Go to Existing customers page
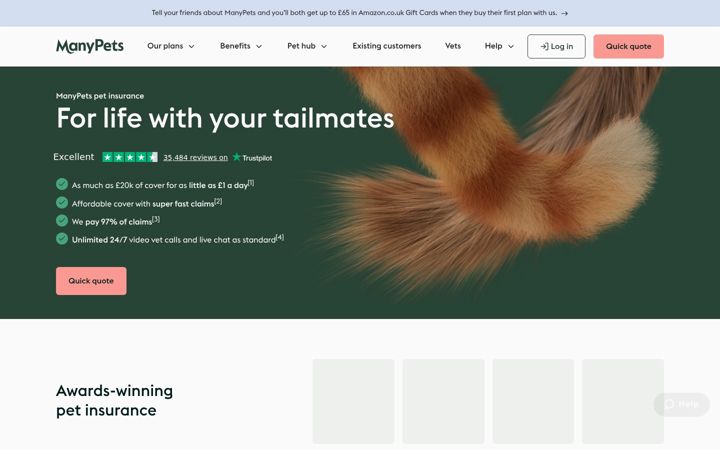 click(387, 46)
